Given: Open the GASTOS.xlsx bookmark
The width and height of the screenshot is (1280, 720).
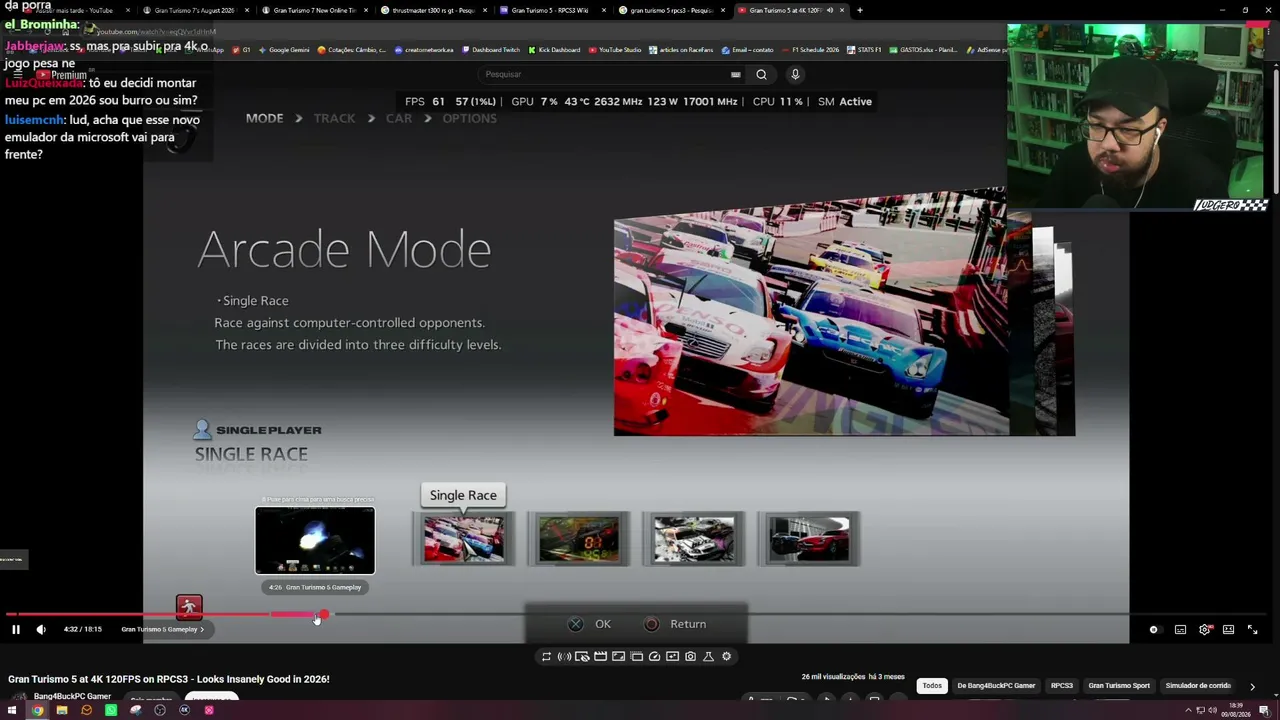Looking at the screenshot, I should tap(923, 49).
